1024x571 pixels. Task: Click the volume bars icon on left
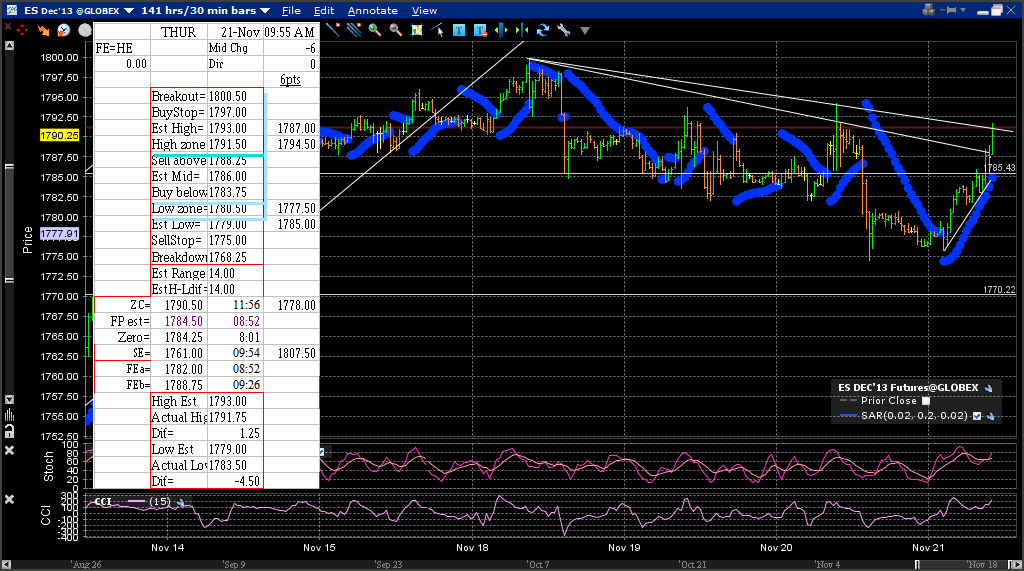(9, 415)
